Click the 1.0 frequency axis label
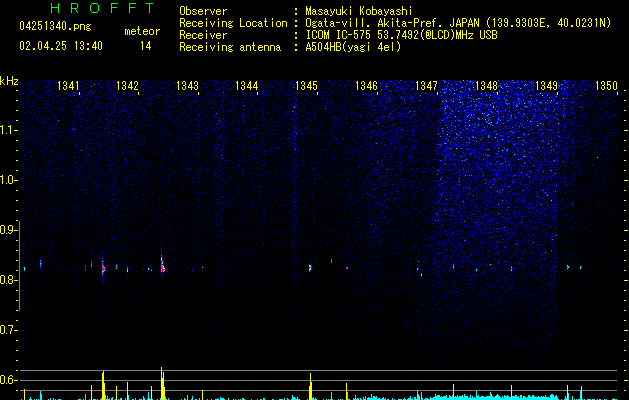 point(9,180)
